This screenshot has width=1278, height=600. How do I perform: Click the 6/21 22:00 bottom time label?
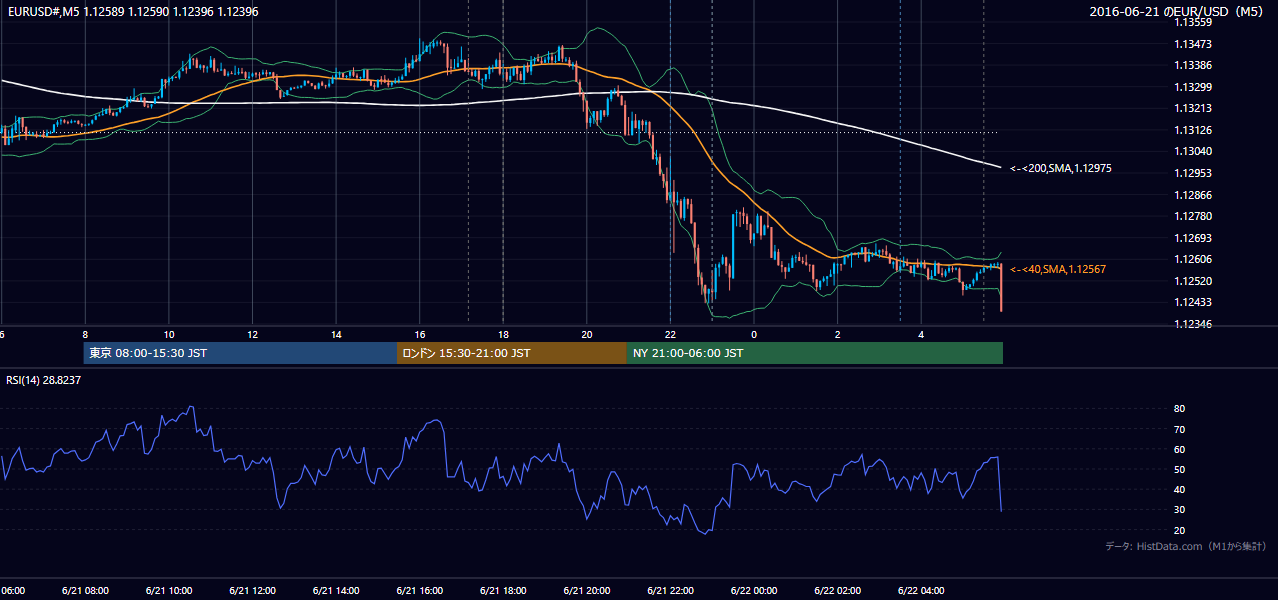tap(670, 590)
